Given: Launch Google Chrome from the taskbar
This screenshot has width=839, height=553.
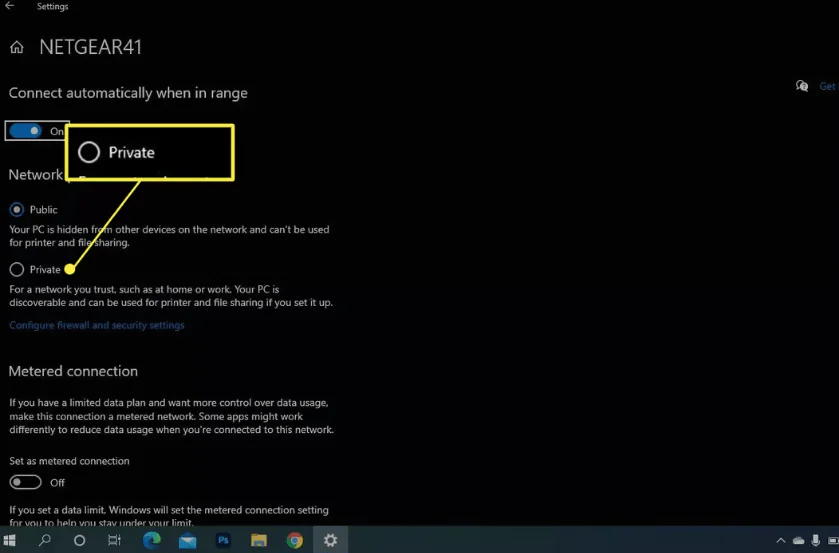Looking at the screenshot, I should (x=295, y=540).
